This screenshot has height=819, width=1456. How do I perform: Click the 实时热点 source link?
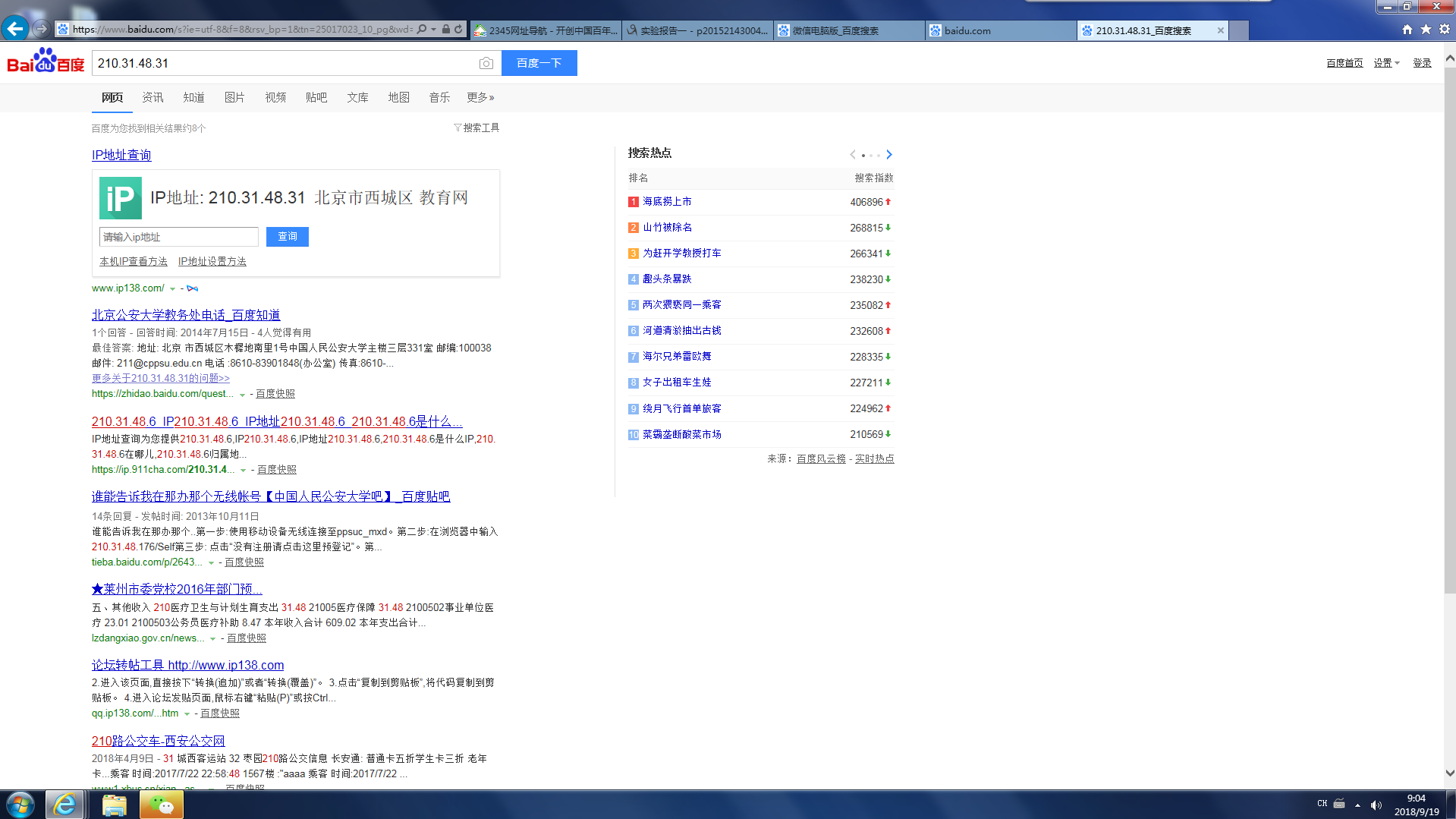pyautogui.click(x=875, y=459)
